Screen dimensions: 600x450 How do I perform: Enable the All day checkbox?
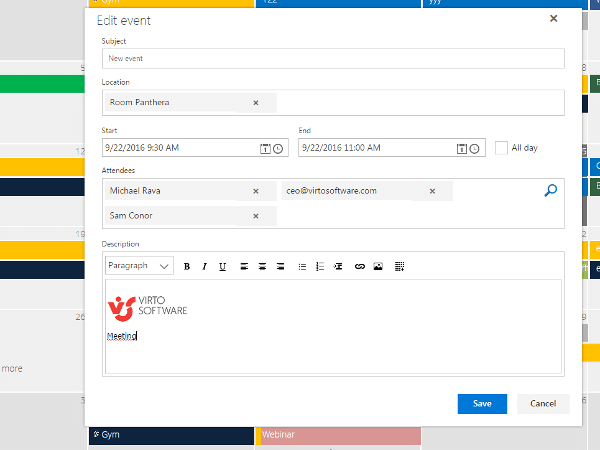click(x=501, y=148)
